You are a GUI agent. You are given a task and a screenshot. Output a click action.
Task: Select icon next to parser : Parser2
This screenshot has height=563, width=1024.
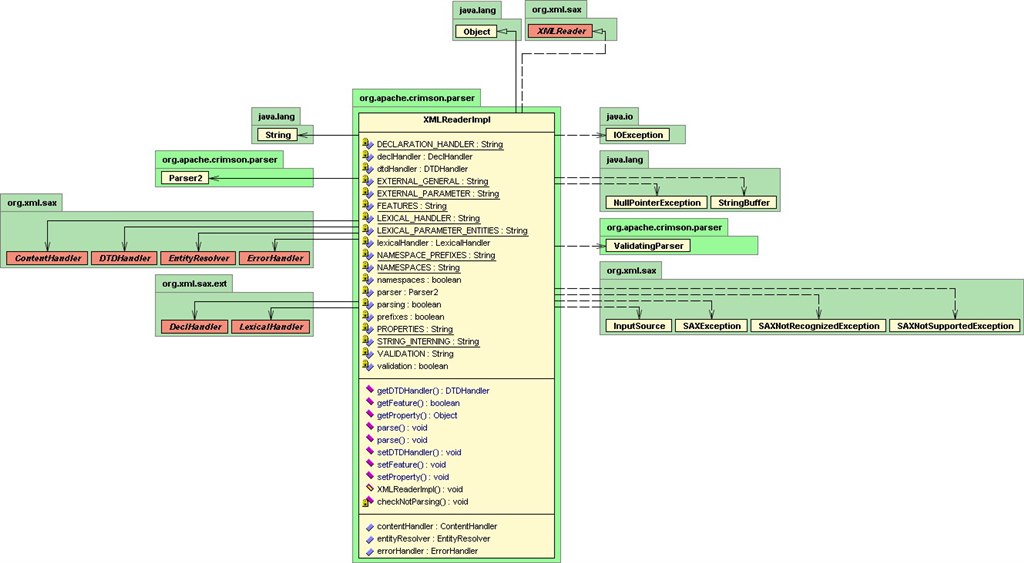tap(368, 292)
